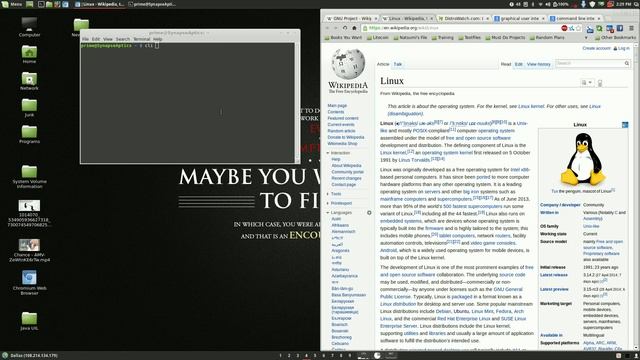Expand Print/export sidebar section
This screenshot has width=640, height=360.
coord(339,203)
